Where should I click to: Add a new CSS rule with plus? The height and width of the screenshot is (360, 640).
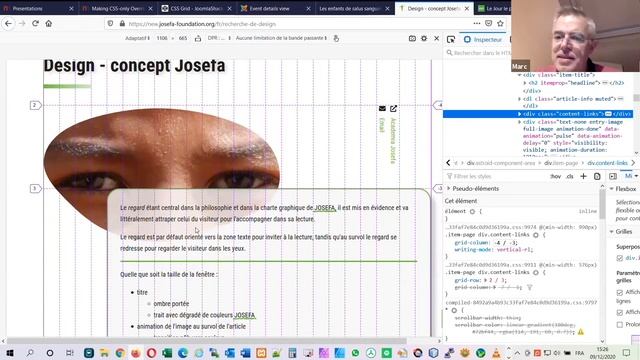coord(583,176)
